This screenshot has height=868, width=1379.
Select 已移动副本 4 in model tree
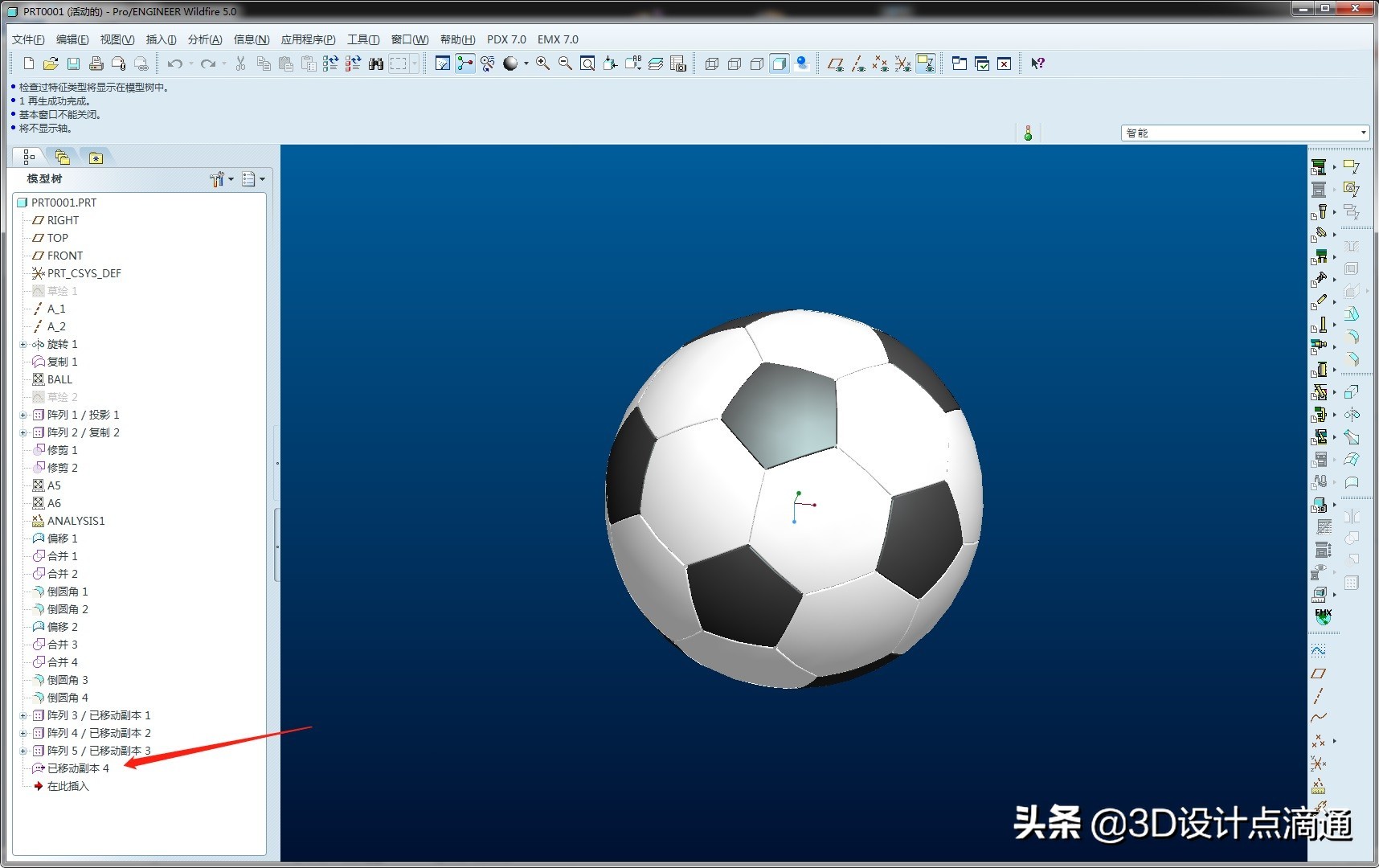[x=78, y=768]
